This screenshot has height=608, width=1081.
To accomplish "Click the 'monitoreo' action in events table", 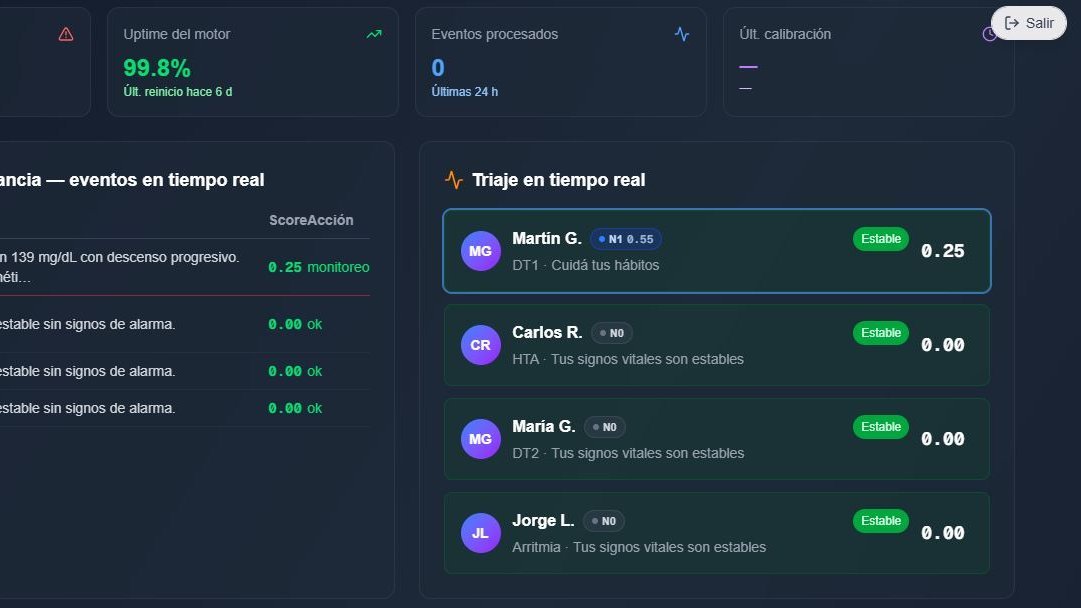I will pos(339,267).
